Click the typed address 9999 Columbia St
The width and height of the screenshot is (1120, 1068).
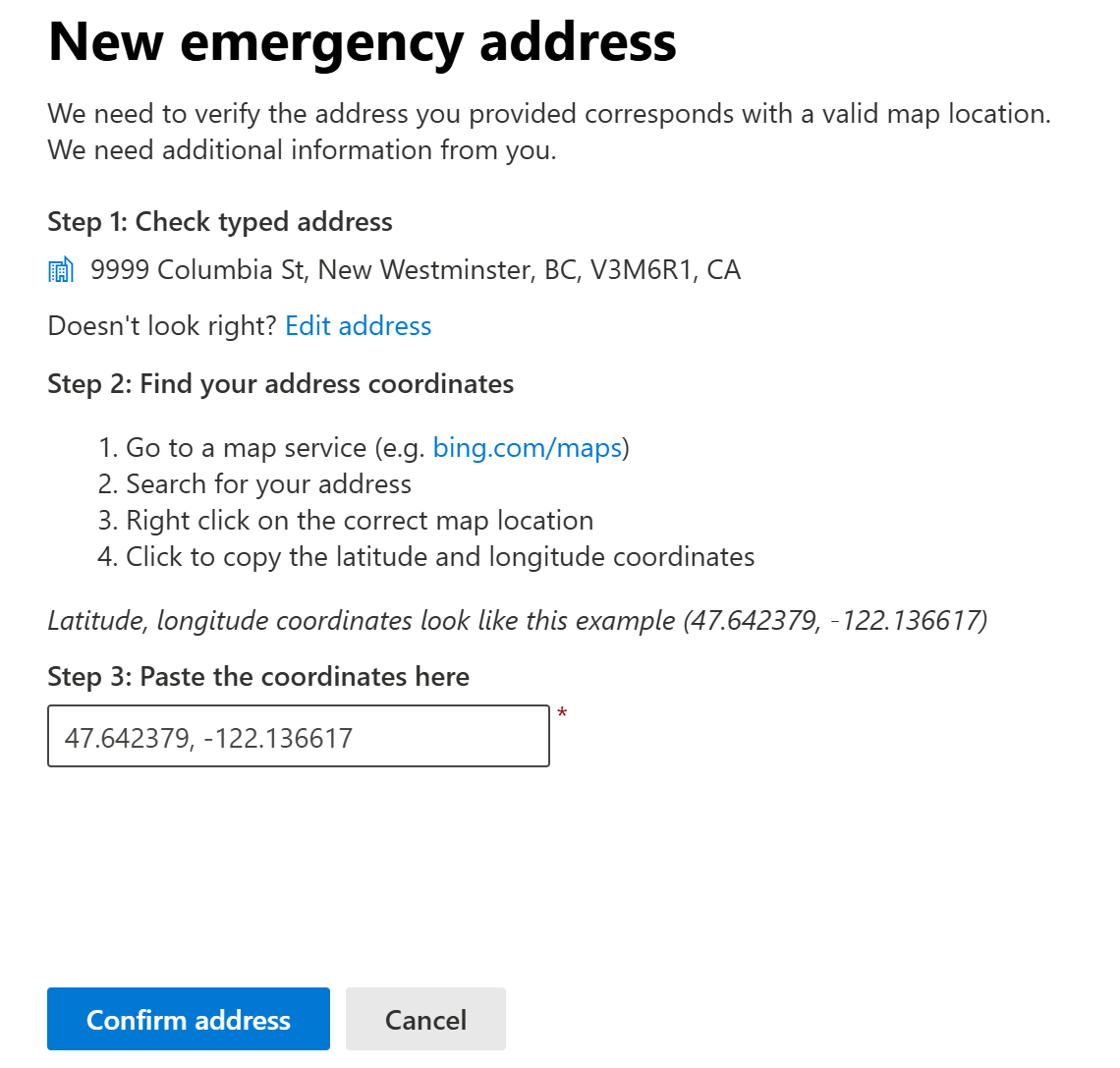point(415,270)
